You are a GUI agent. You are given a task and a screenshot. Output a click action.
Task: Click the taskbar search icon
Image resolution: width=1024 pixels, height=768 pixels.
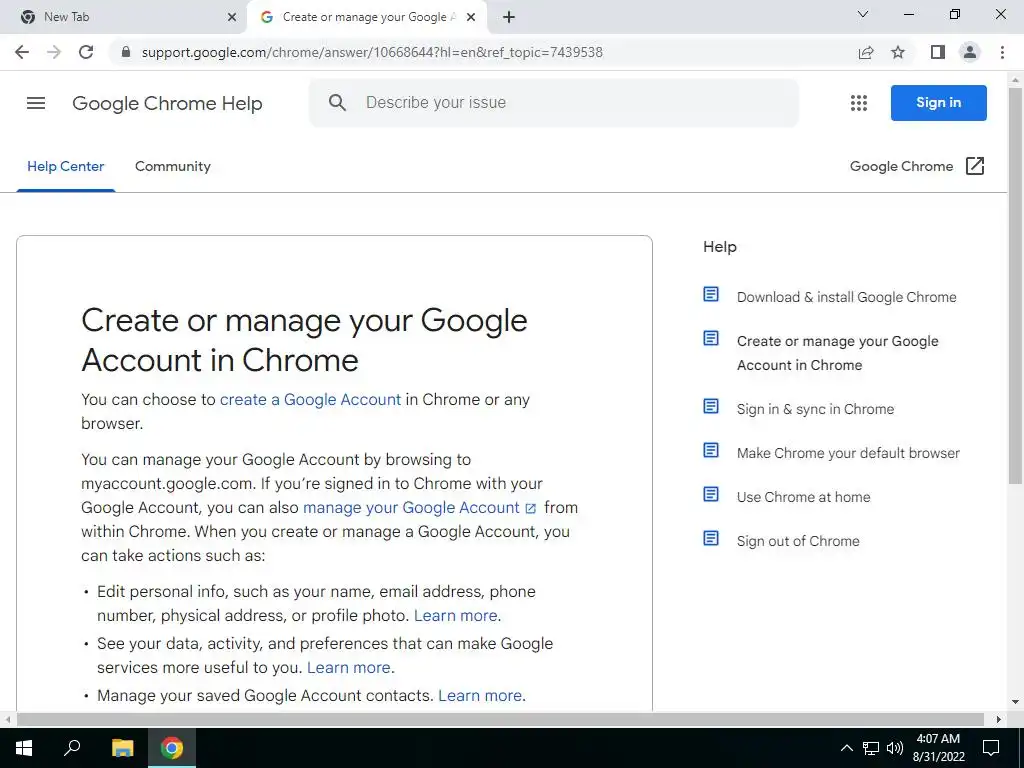72,748
